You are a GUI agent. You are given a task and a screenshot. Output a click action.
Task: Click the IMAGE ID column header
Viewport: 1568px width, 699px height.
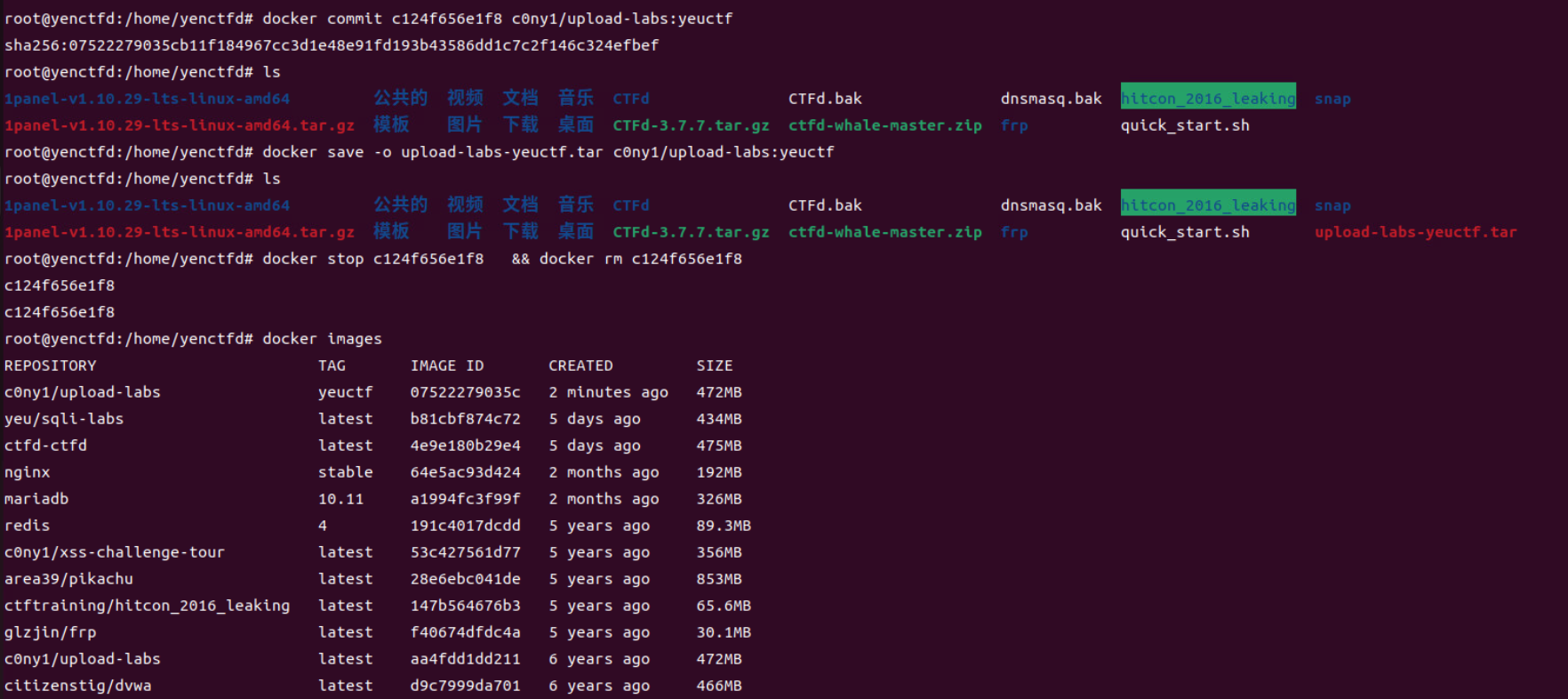(447, 366)
